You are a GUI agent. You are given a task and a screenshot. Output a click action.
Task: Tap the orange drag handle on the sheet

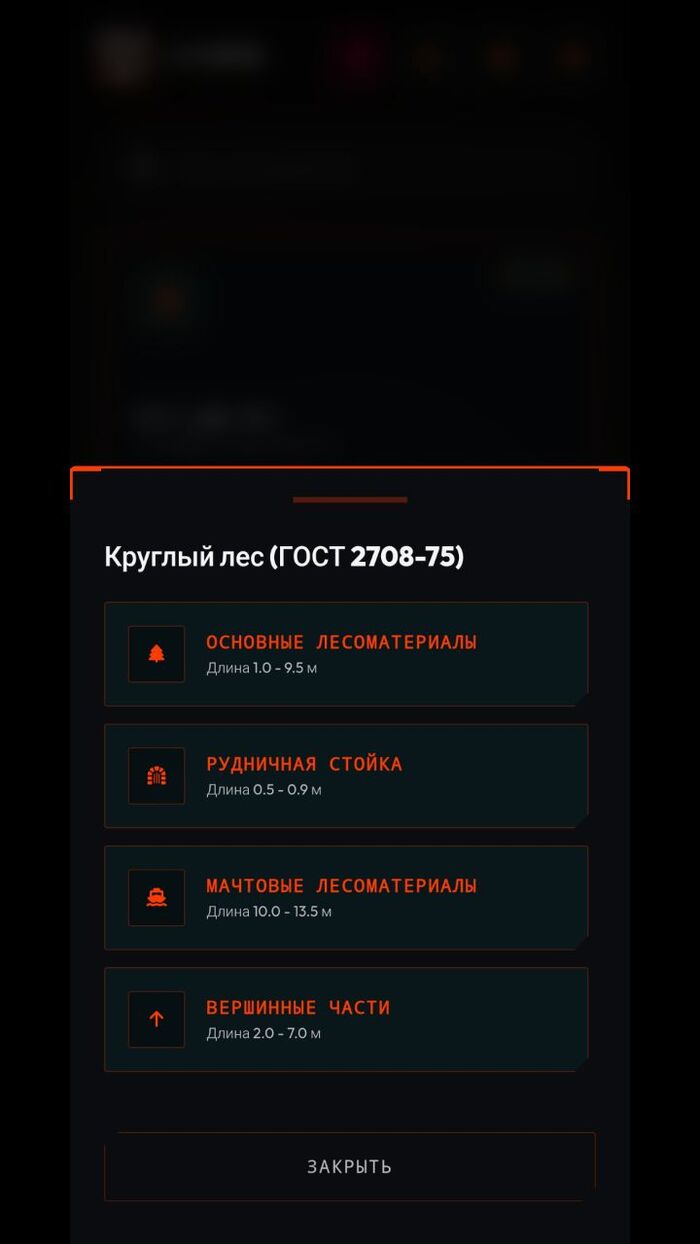click(350, 499)
